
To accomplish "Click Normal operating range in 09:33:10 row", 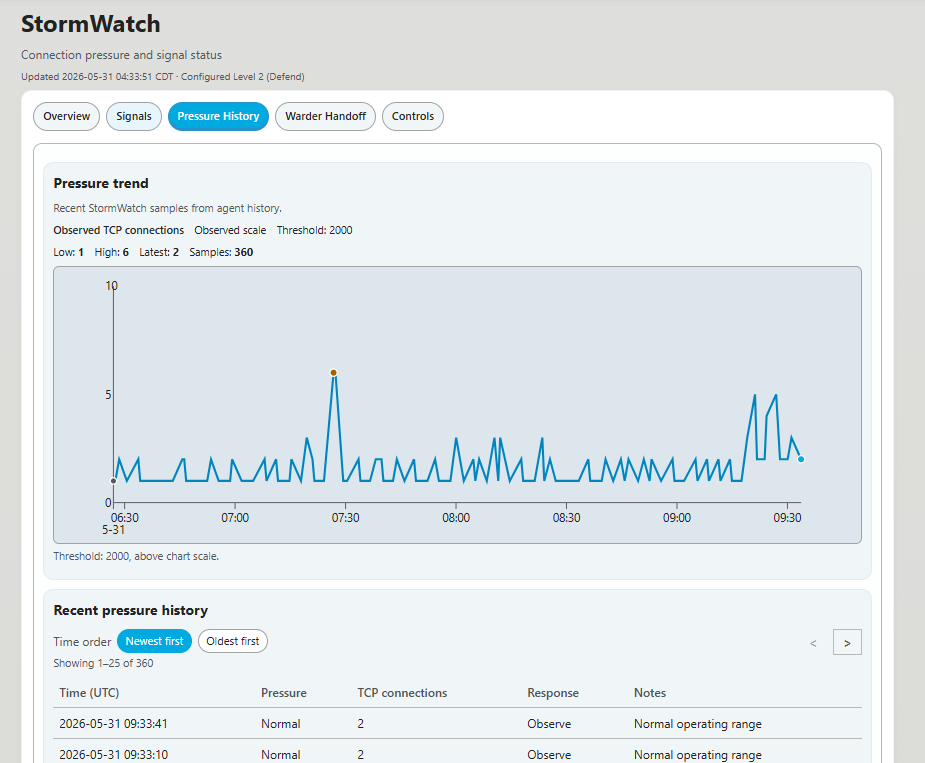I will point(698,754).
